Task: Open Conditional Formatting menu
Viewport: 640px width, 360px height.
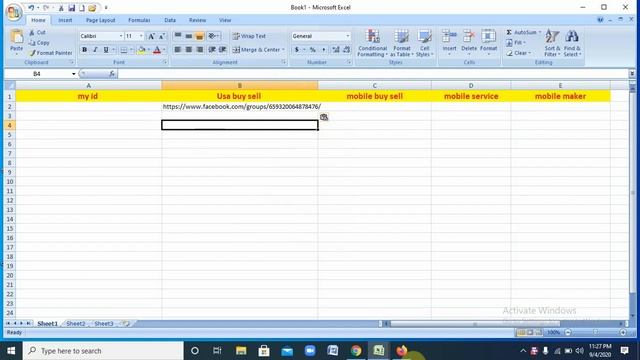Action: click(373, 43)
